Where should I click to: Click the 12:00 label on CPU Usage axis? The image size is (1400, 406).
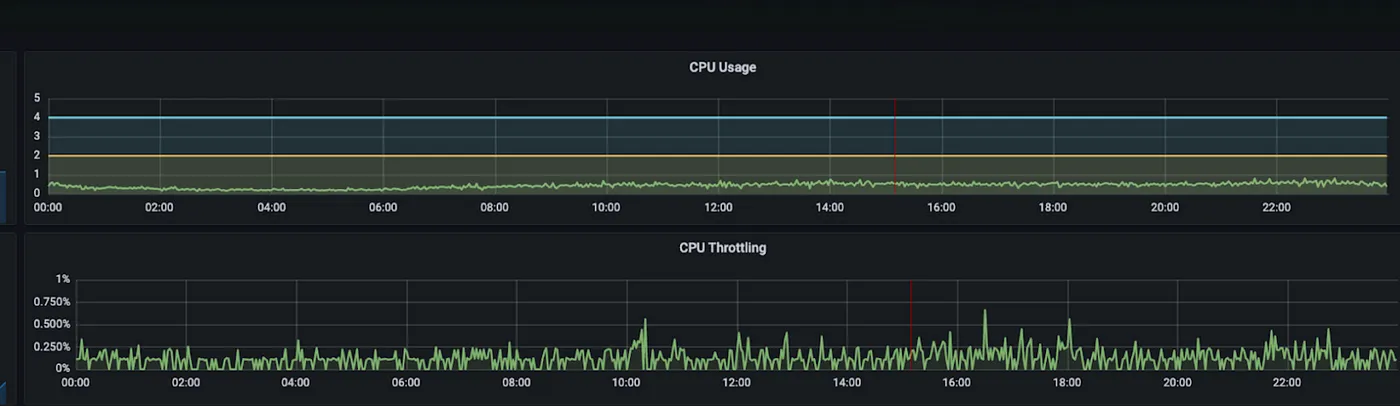(x=718, y=208)
